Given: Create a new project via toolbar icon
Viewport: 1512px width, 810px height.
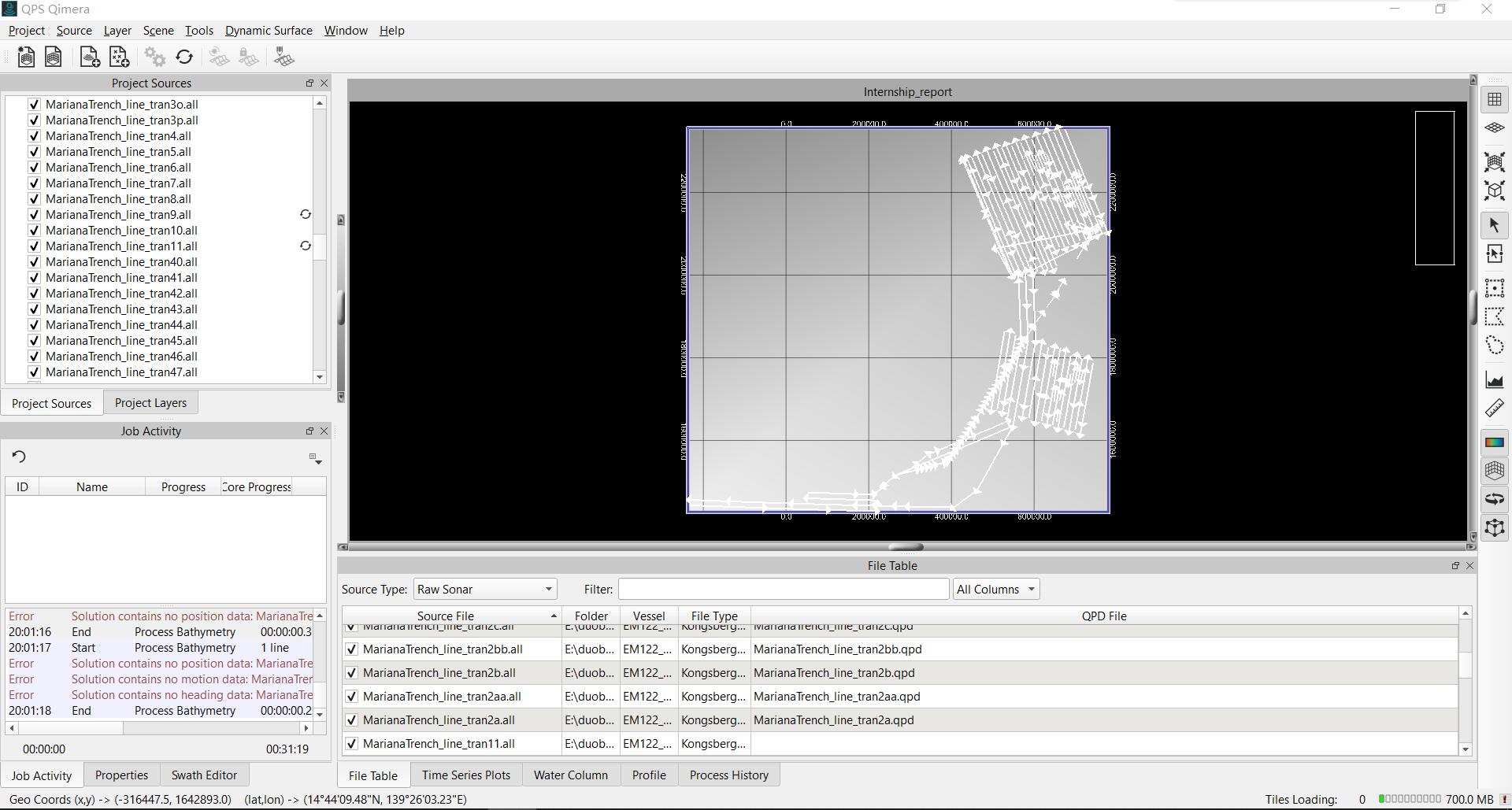Looking at the screenshot, I should [26, 57].
